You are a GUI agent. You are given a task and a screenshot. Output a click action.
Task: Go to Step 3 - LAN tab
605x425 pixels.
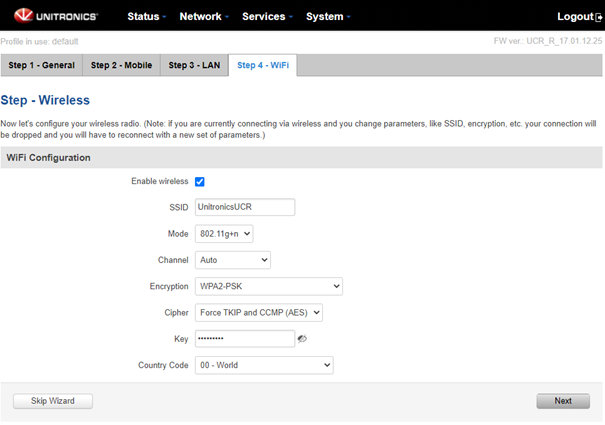tap(194, 65)
